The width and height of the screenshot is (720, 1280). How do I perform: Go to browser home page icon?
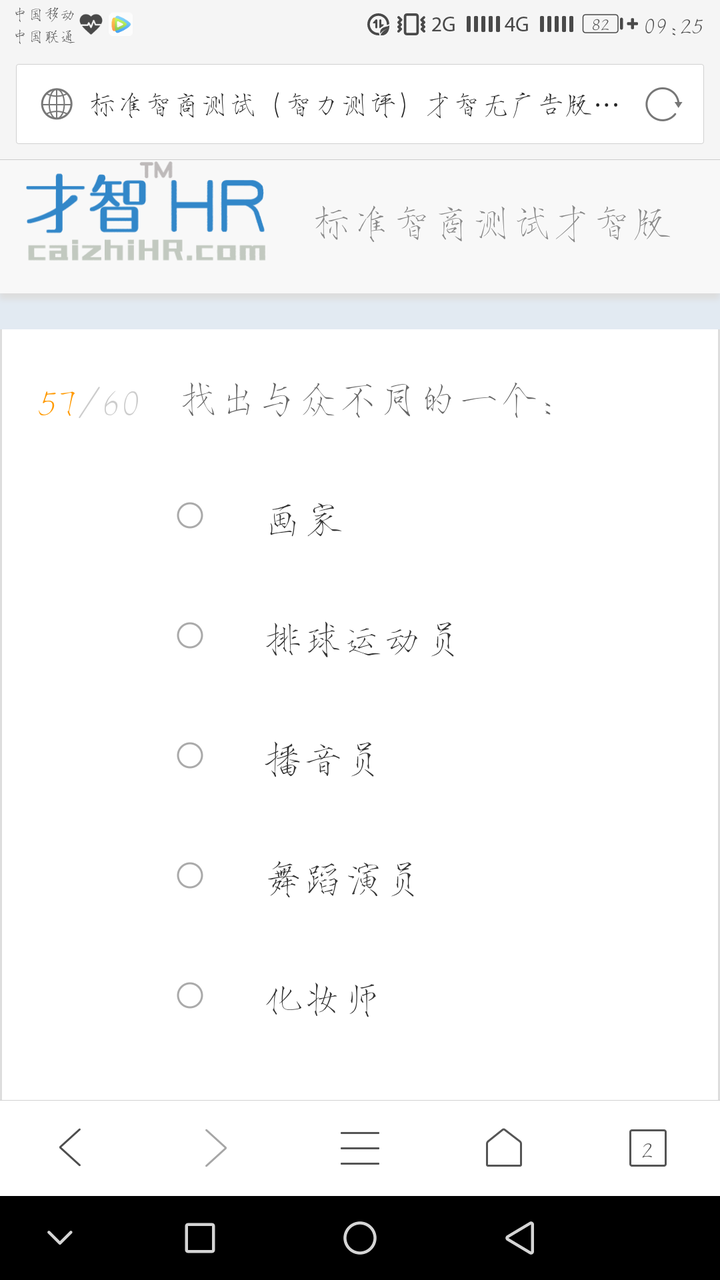[504, 1148]
